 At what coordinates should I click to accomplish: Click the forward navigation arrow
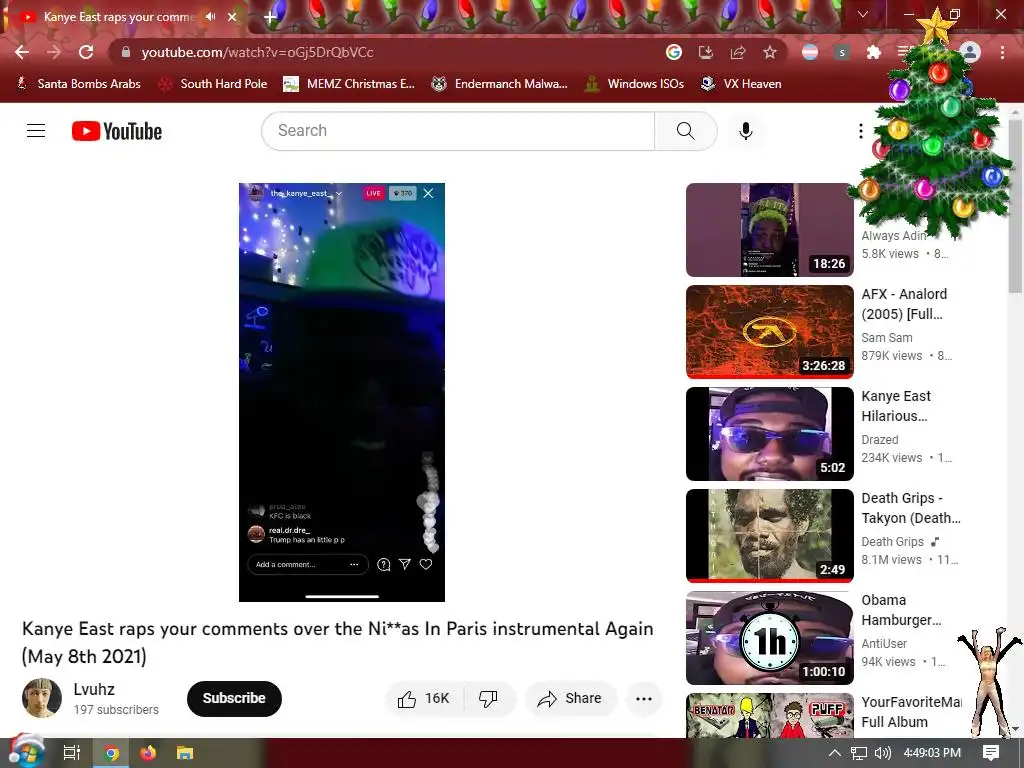click(x=54, y=52)
